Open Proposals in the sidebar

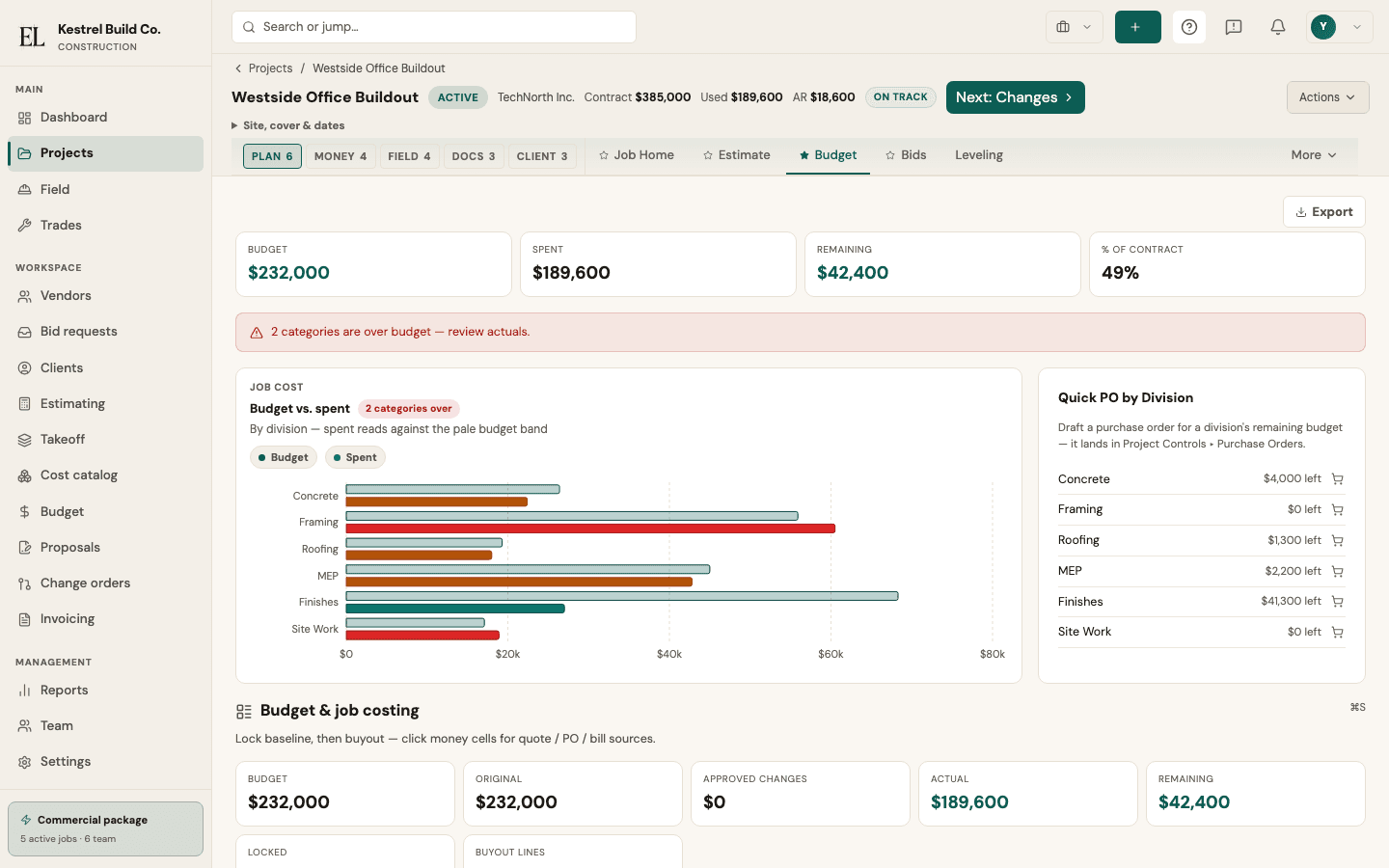[x=105, y=548]
